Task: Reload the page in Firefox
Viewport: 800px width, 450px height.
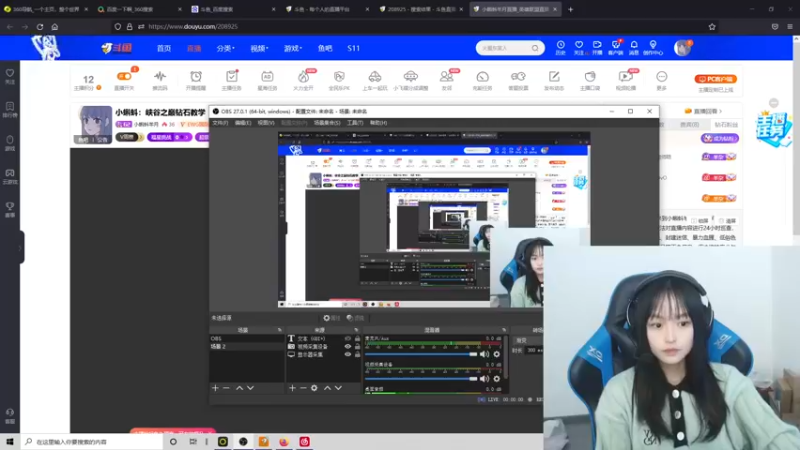Action: pyautogui.click(x=40, y=27)
